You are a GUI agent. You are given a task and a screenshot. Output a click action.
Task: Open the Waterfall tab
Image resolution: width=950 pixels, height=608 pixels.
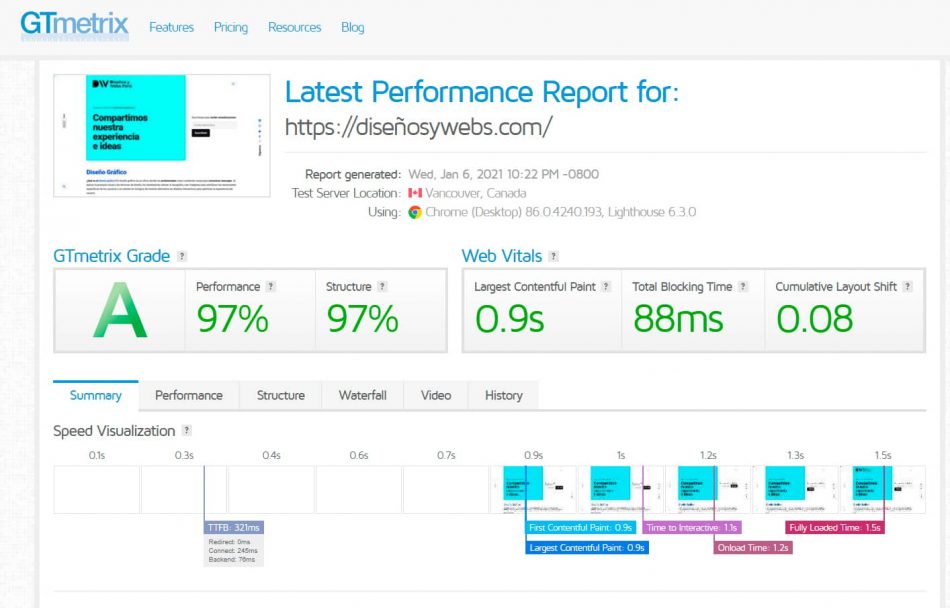(362, 395)
